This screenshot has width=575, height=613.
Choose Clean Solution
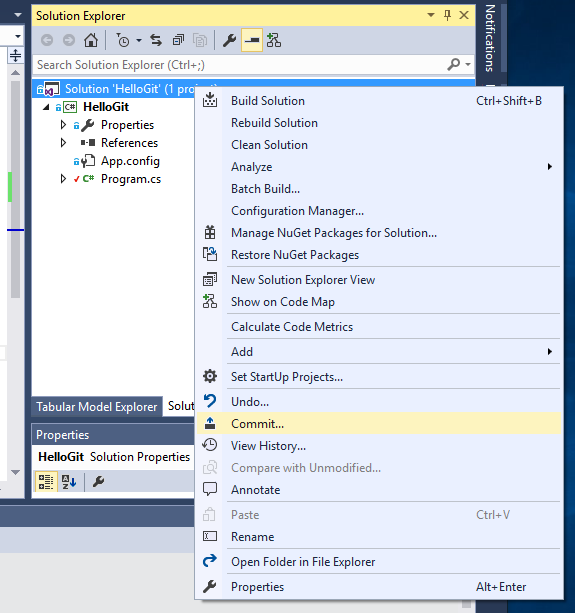pyautogui.click(x=379, y=145)
